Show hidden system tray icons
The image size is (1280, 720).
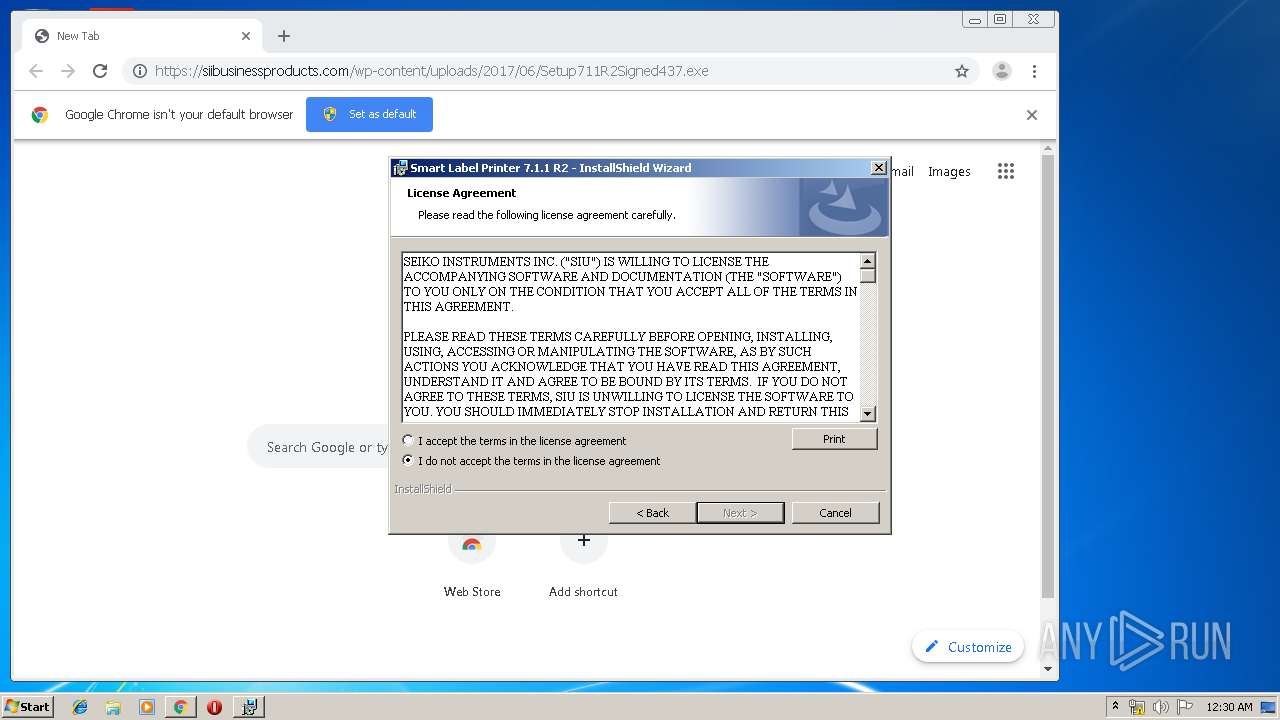(1115, 707)
